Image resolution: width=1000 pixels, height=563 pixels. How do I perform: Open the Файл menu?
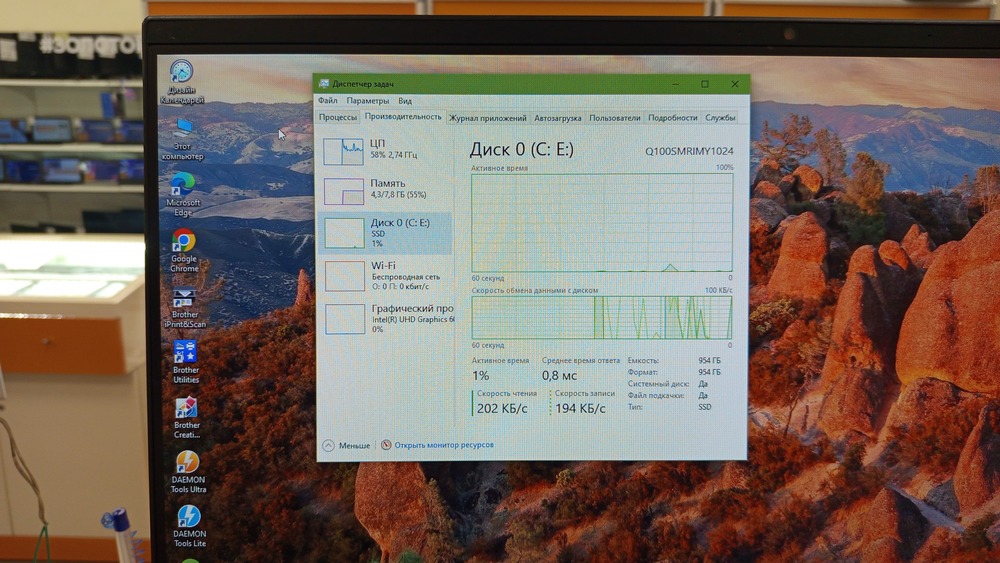[x=328, y=101]
